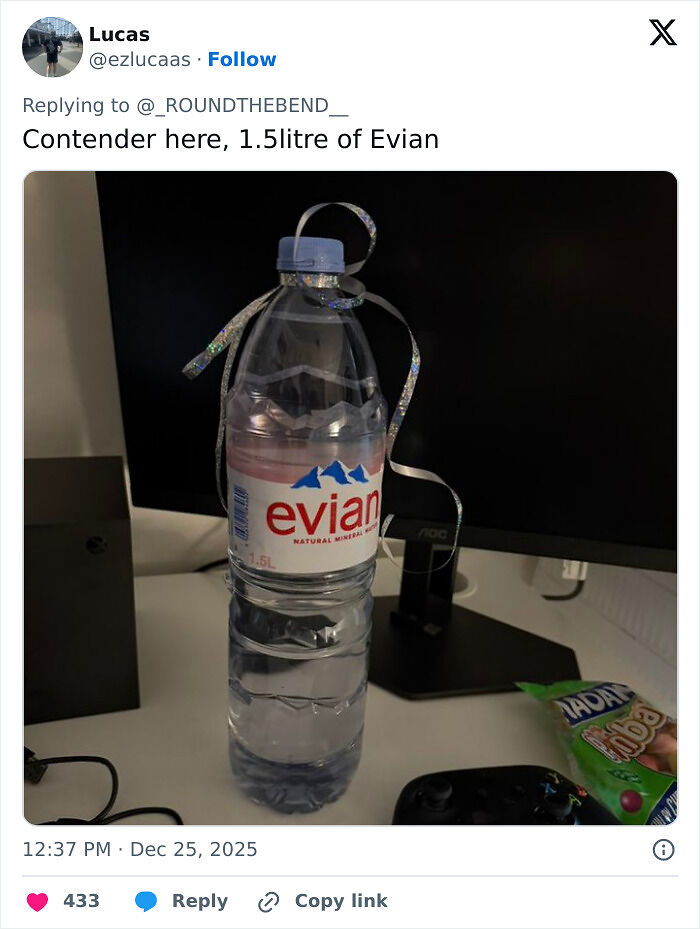Open the Lucas display name link

pos(119,34)
